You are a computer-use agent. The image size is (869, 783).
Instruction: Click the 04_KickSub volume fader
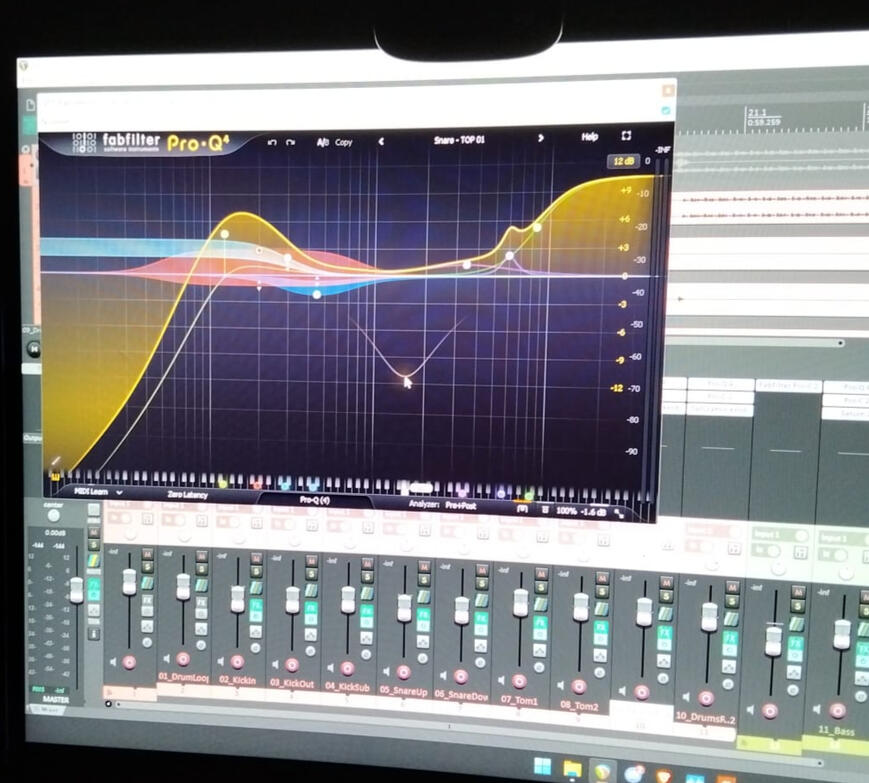pos(348,601)
